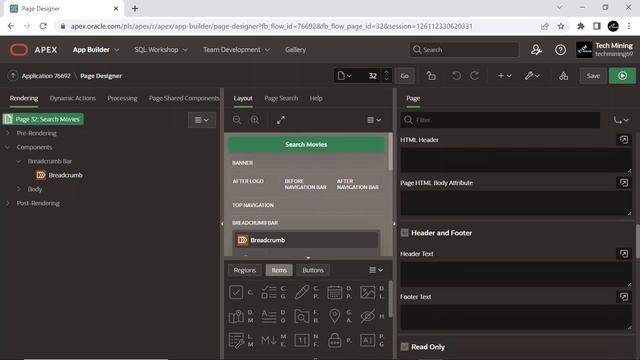The height and width of the screenshot is (360, 640).
Task: Select the File Browse folder icon
Action: [x=302, y=316]
